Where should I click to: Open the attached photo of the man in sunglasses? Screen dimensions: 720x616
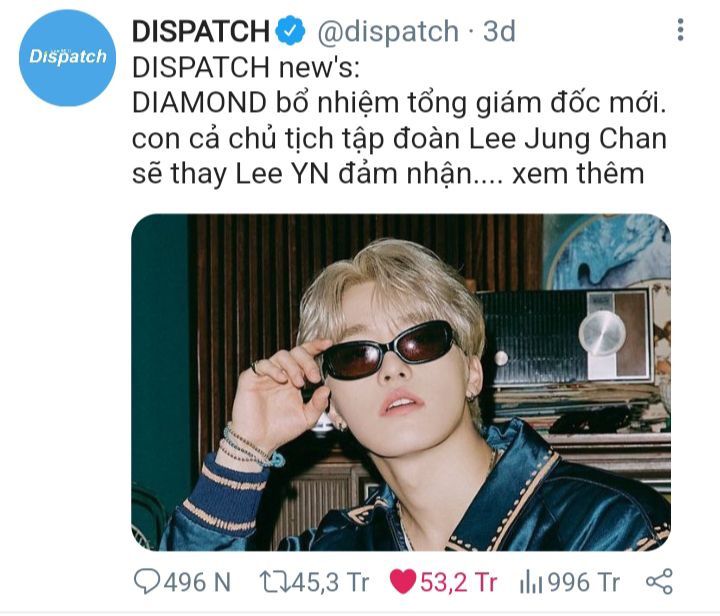pos(401,382)
